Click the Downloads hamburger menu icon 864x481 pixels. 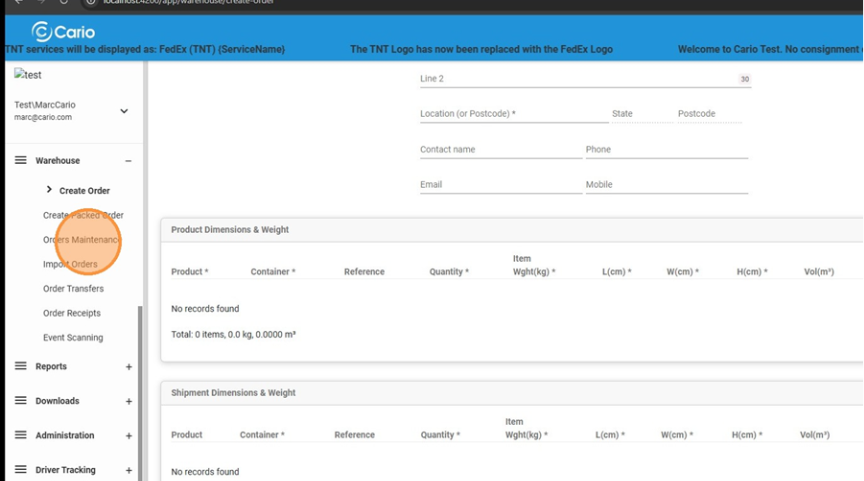[20, 401]
